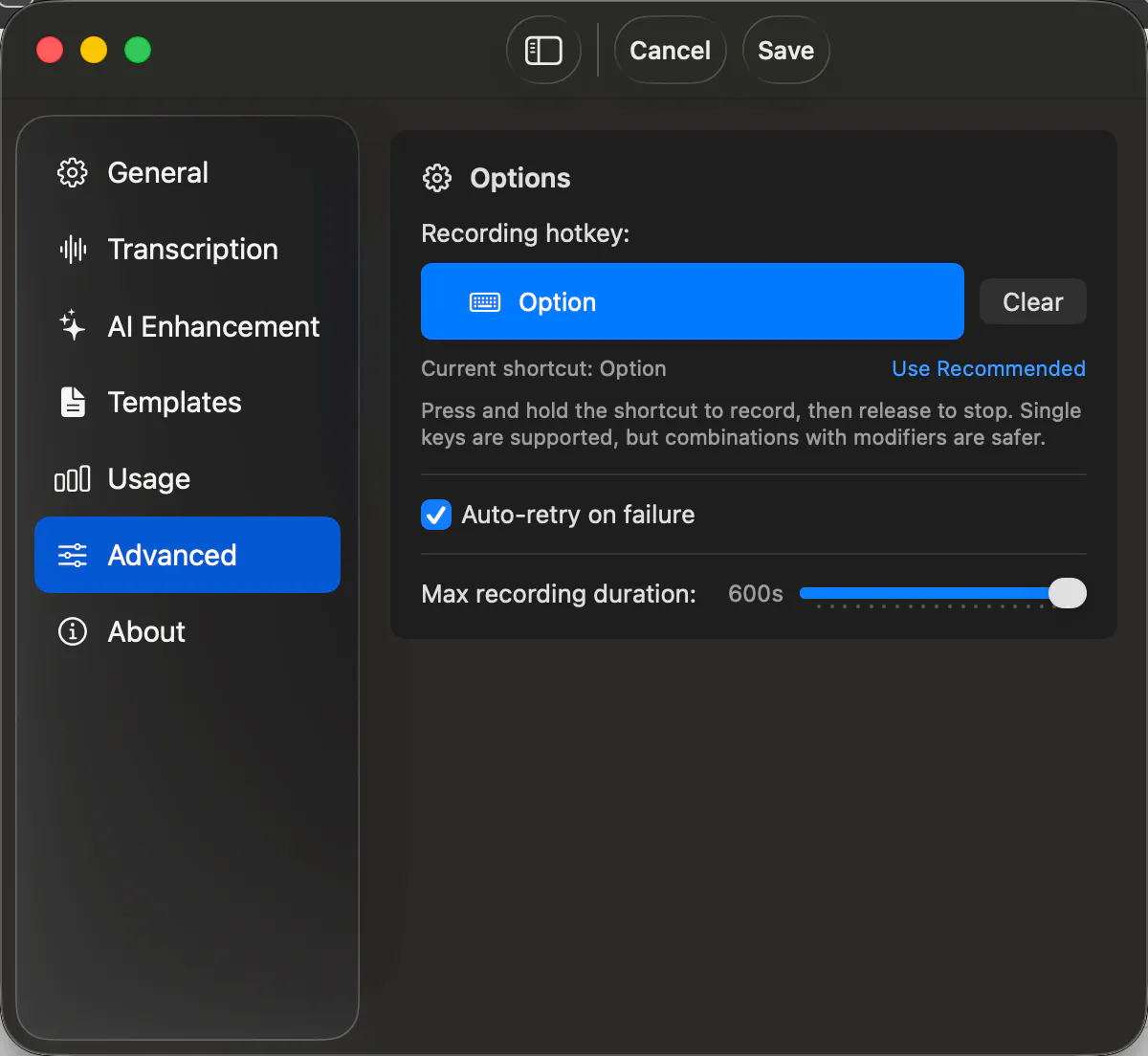This screenshot has height=1056, width=1148.
Task: Open the General settings tab
Action: pos(188,173)
